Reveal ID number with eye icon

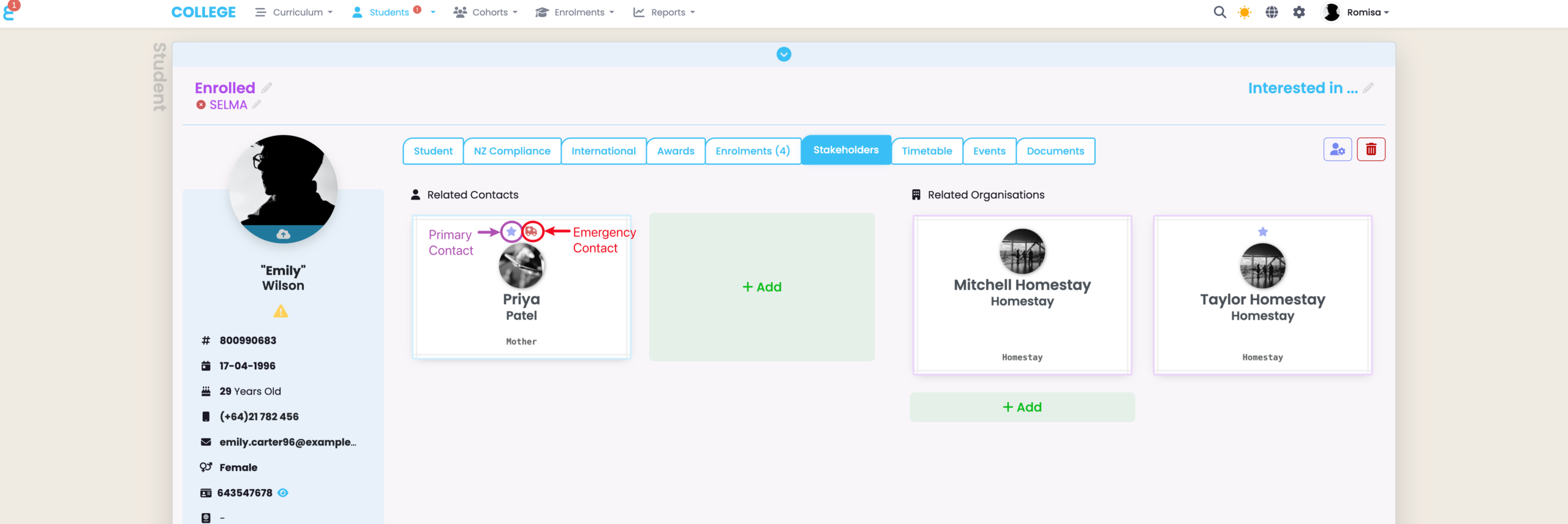pos(283,493)
